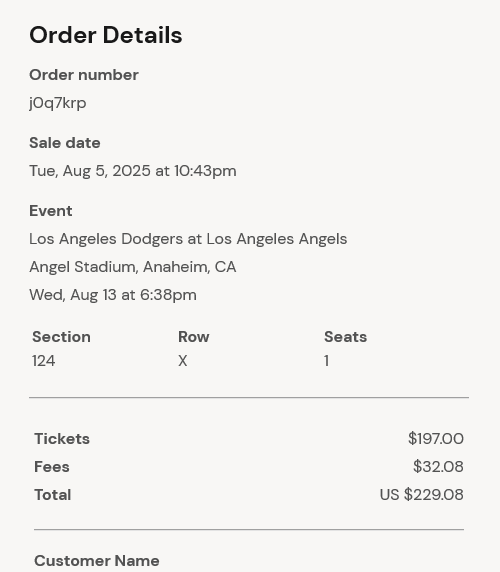Click the Order number label

[84, 75]
